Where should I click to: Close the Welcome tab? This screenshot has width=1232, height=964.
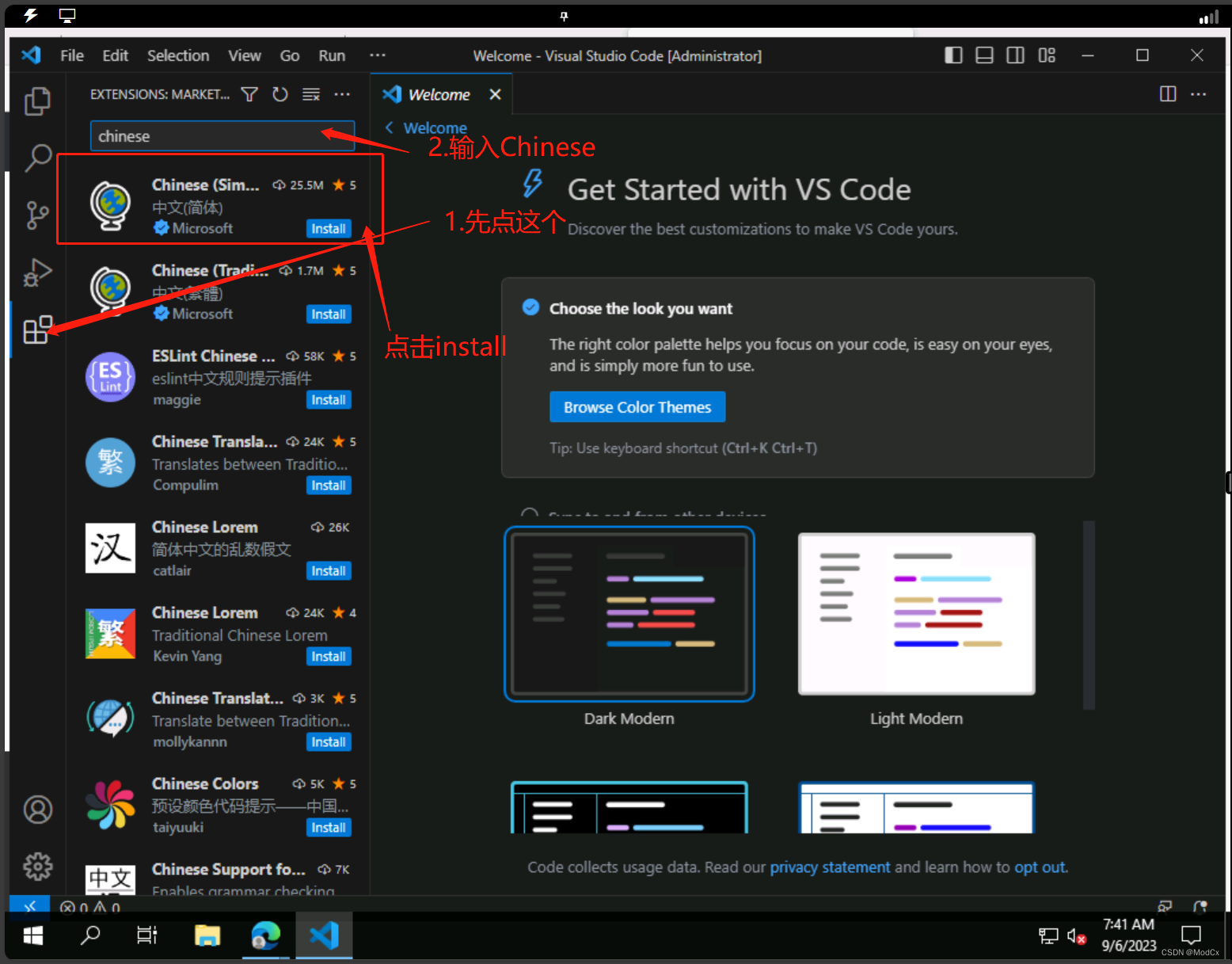[496, 94]
